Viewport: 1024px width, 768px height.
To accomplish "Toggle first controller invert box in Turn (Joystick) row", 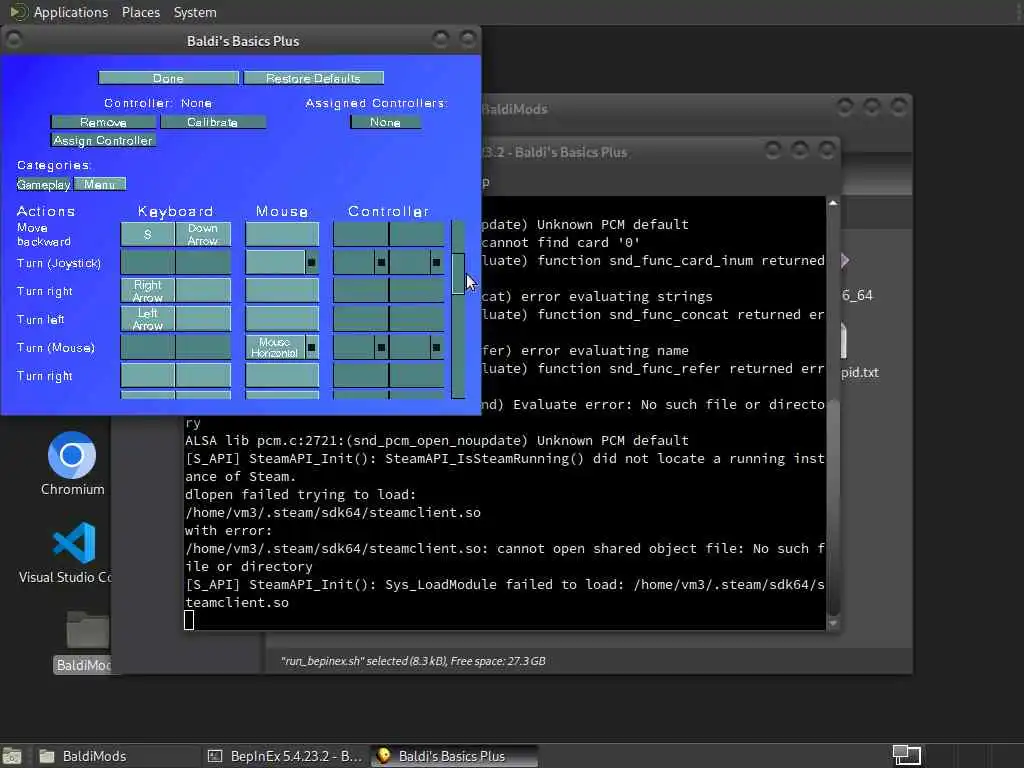I will click(381, 263).
